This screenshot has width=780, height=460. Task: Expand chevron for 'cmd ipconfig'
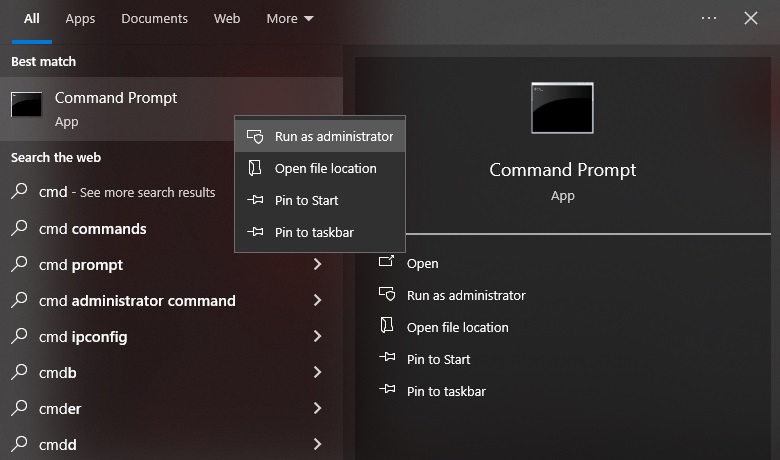click(317, 336)
